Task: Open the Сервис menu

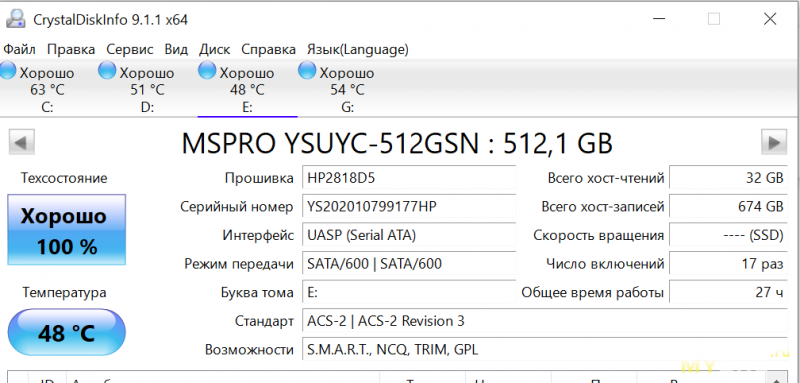Action: (130, 49)
